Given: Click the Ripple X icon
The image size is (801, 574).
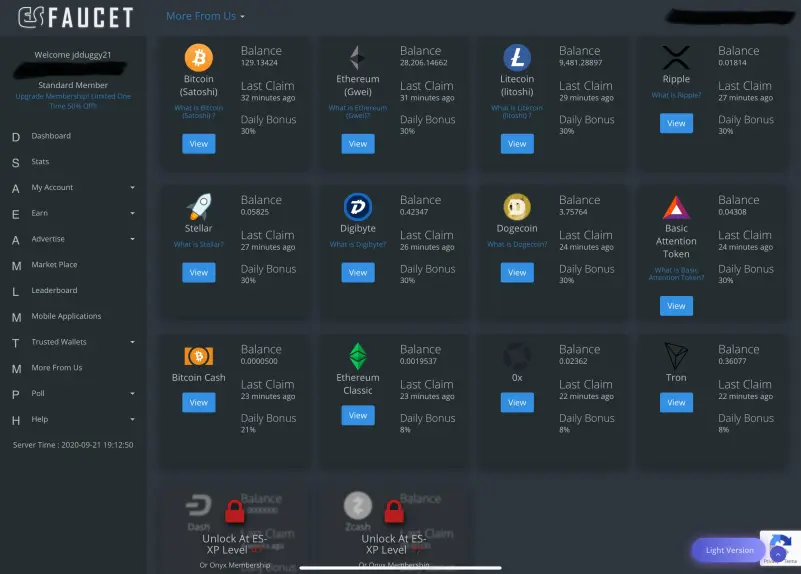Looking at the screenshot, I should pos(676,57).
